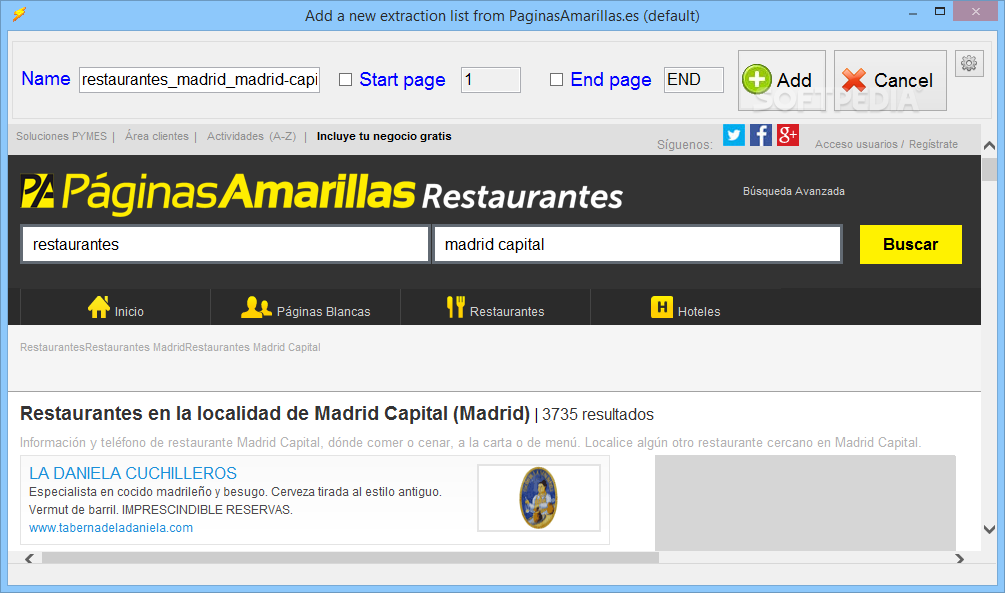This screenshot has height=593, width=1005.
Task: Click the blue Name label
Action: pos(46,78)
